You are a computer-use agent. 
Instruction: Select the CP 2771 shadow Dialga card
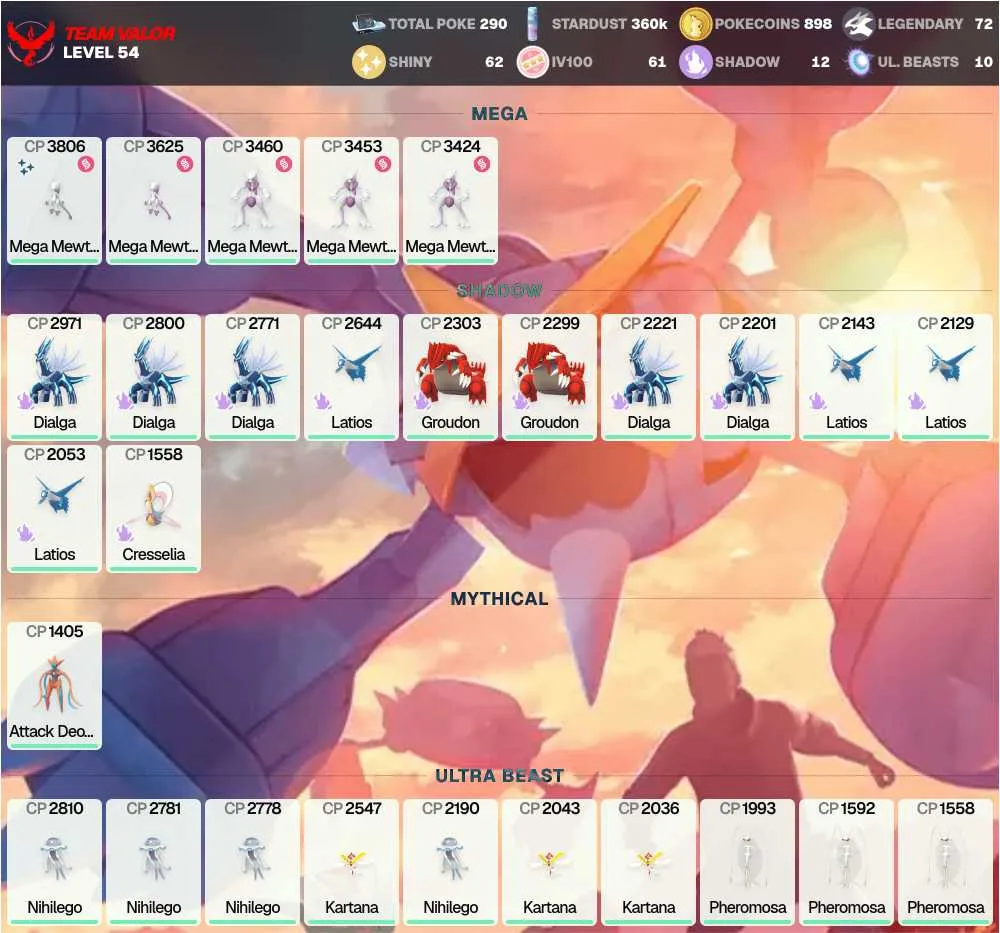(x=253, y=377)
